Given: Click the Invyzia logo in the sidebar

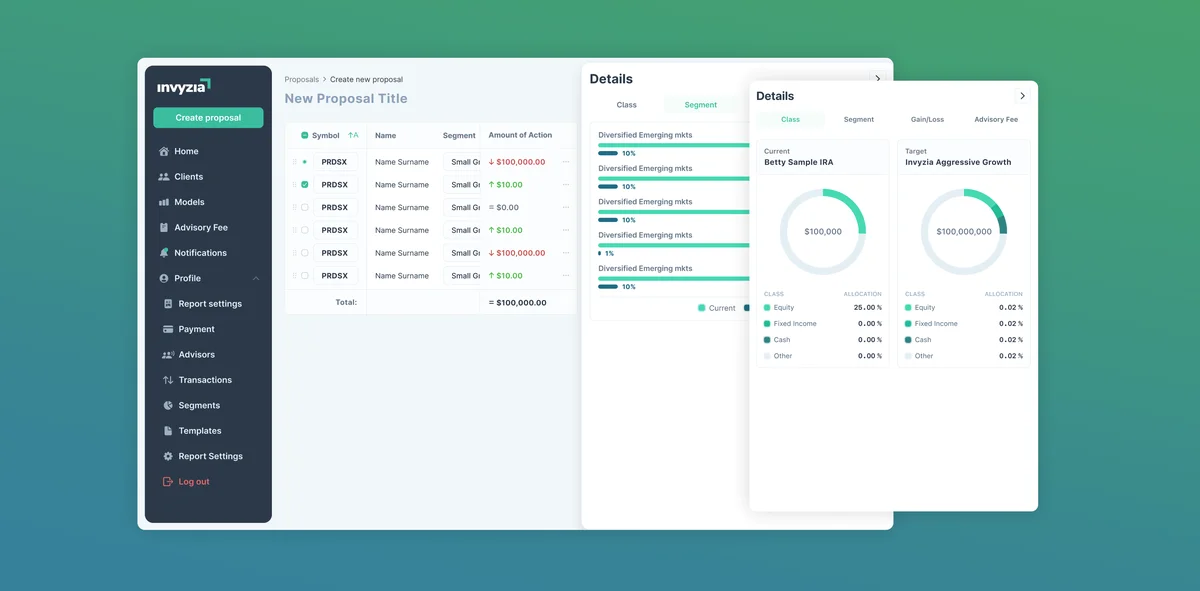Looking at the screenshot, I should [x=184, y=86].
